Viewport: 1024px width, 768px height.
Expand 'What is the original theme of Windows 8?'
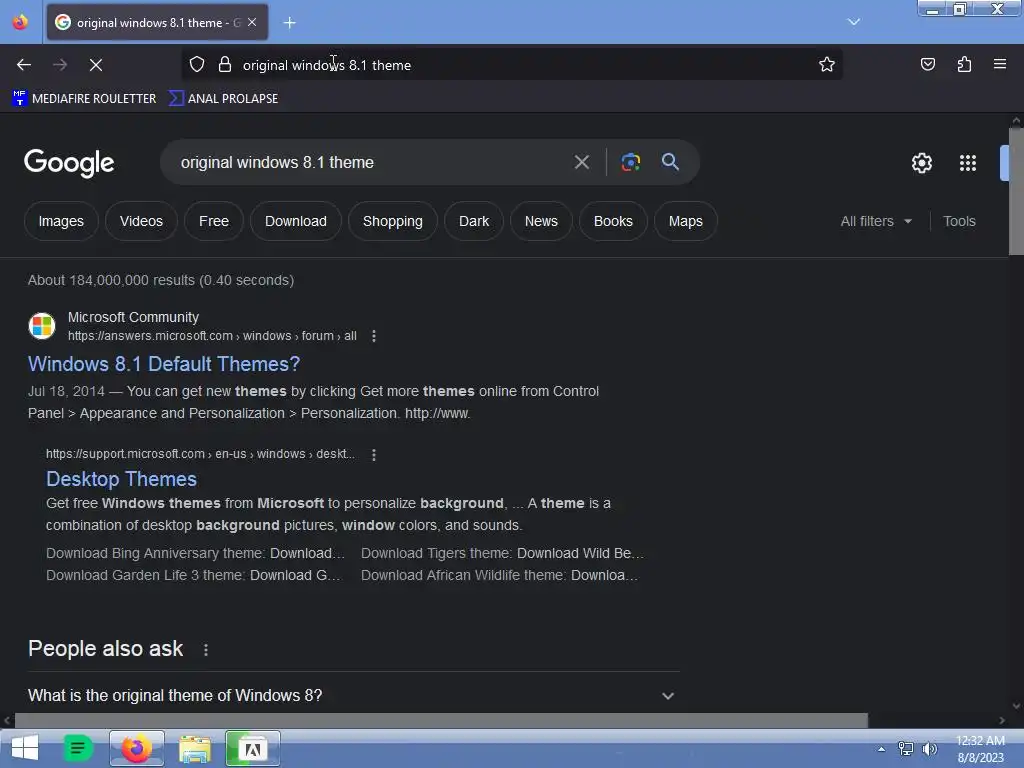pos(353,696)
